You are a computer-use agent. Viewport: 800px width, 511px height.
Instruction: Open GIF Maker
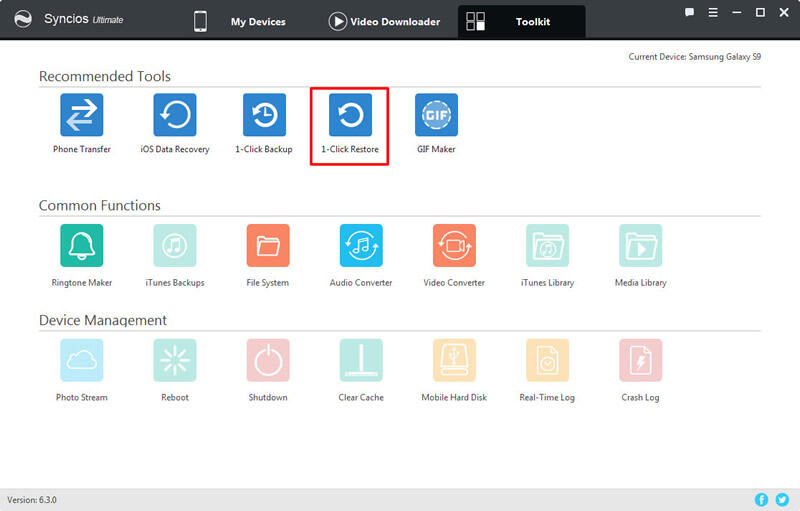(436, 115)
